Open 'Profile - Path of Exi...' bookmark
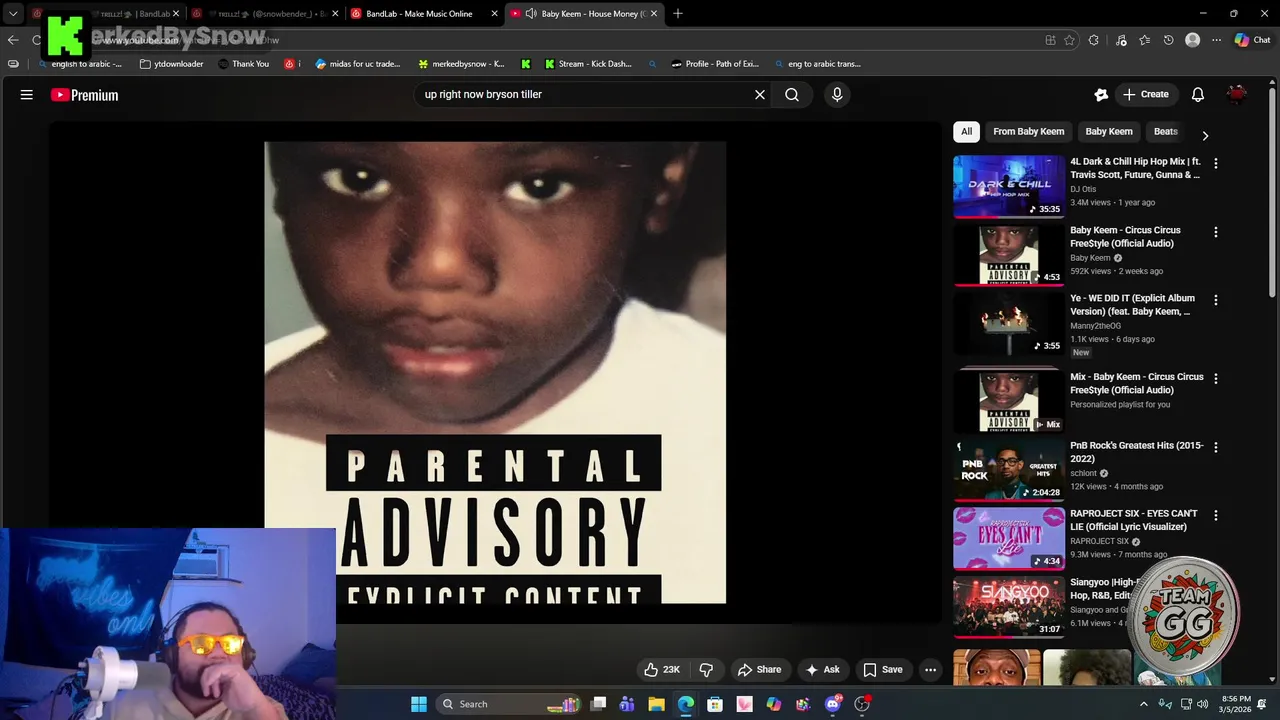1280x720 pixels. point(715,64)
